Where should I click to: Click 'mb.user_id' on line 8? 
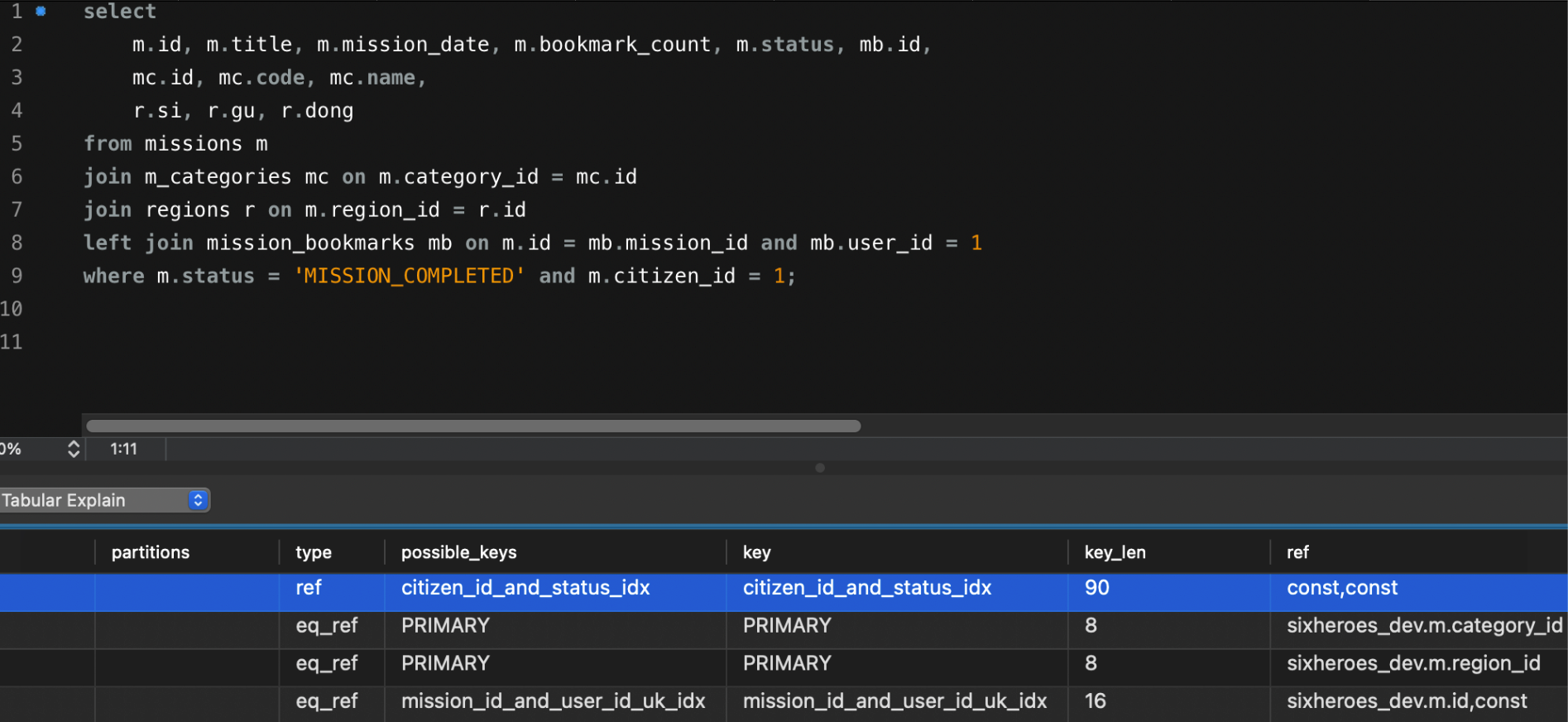(x=871, y=243)
